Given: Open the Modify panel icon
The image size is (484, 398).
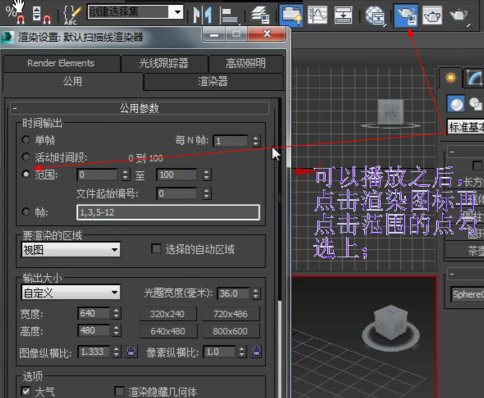Looking at the screenshot, I should point(474,78).
